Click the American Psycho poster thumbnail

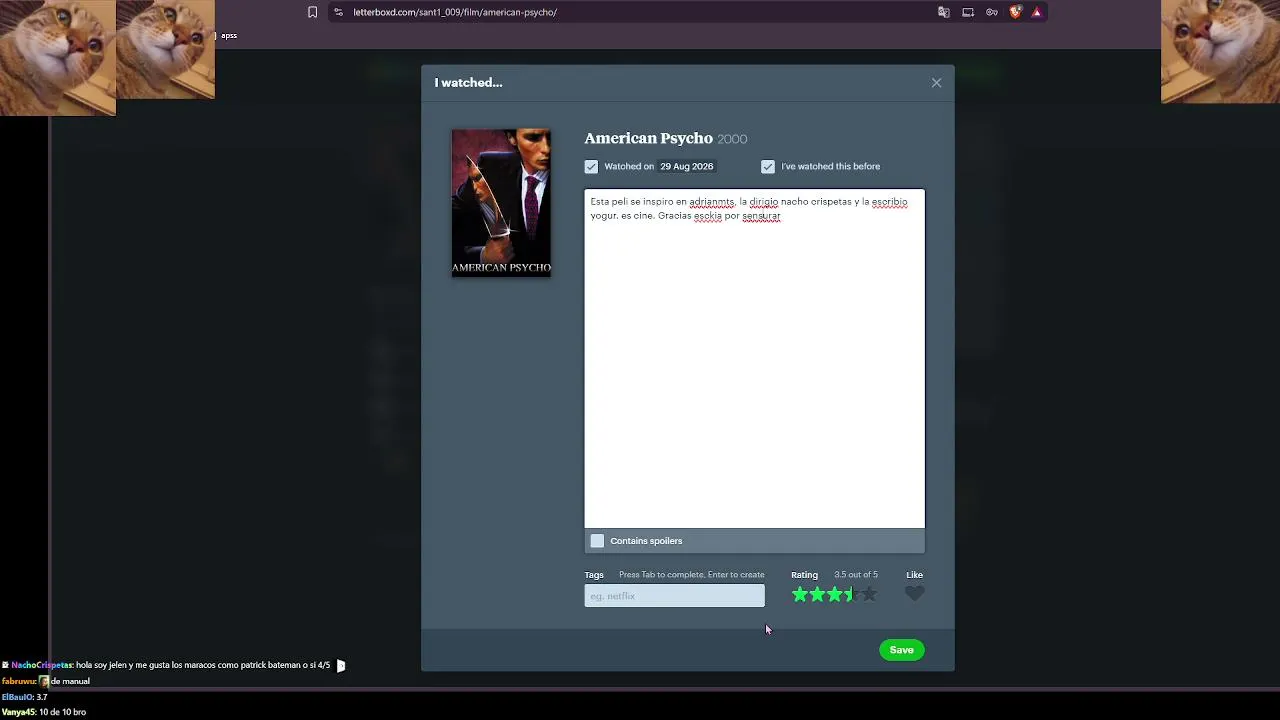(501, 203)
